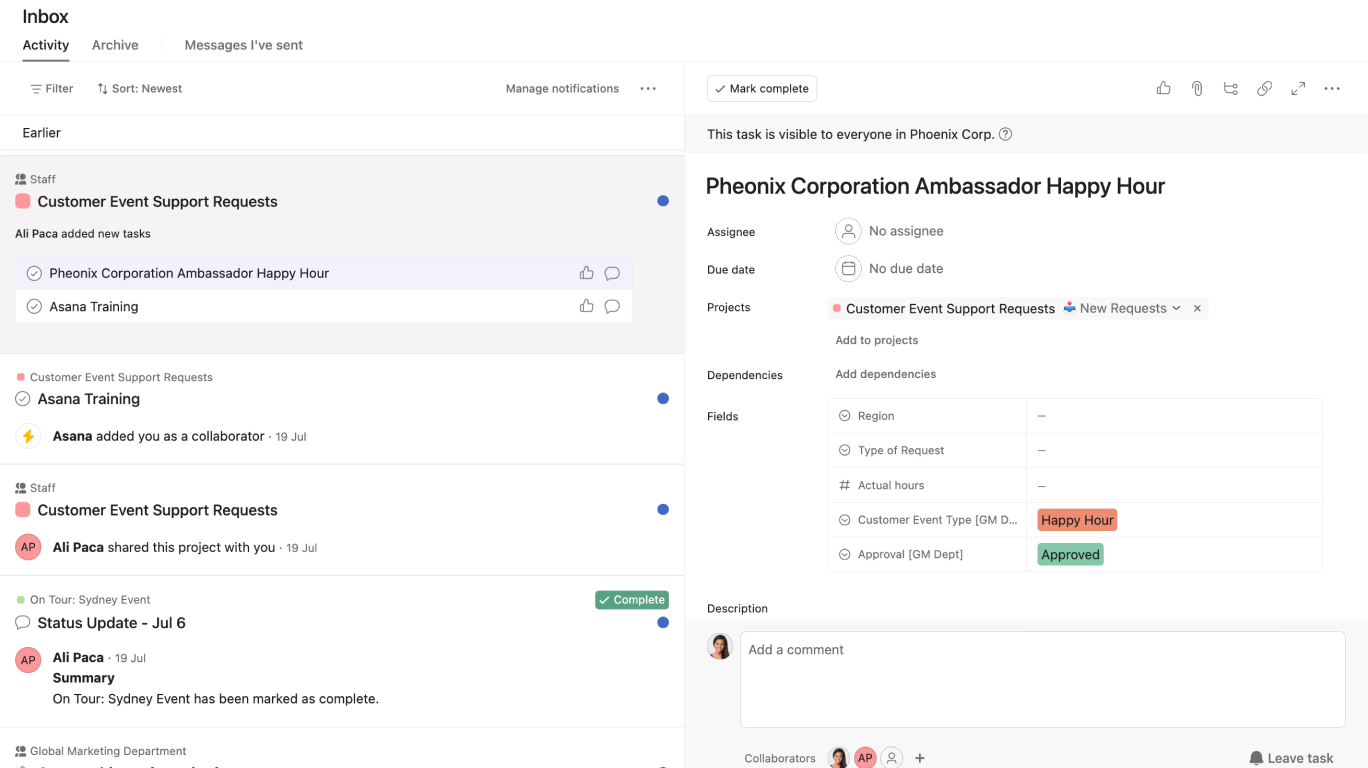Switch to the Archive tab
The height and width of the screenshot is (768, 1368).
(x=115, y=45)
